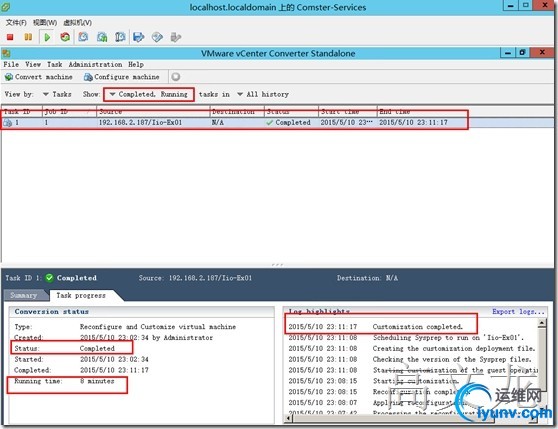
Task: Click the Comster-Services console title icon
Action: click(x=5, y=6)
